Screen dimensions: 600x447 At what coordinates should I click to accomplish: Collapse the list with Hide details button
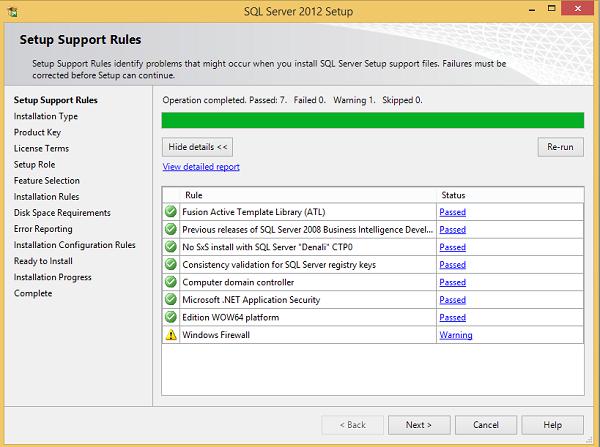(197, 147)
